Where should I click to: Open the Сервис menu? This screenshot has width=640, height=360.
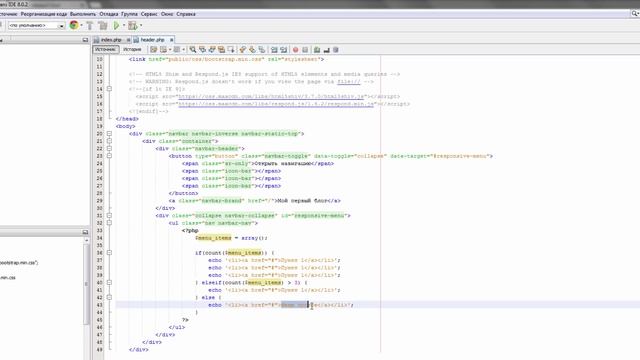pos(149,14)
